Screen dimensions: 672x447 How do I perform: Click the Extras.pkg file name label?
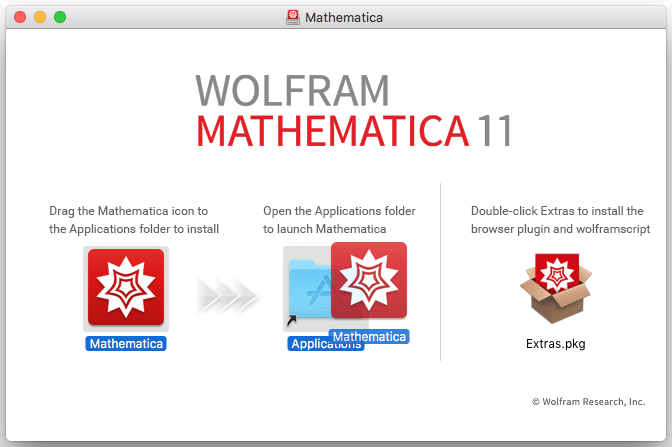pyautogui.click(x=555, y=344)
